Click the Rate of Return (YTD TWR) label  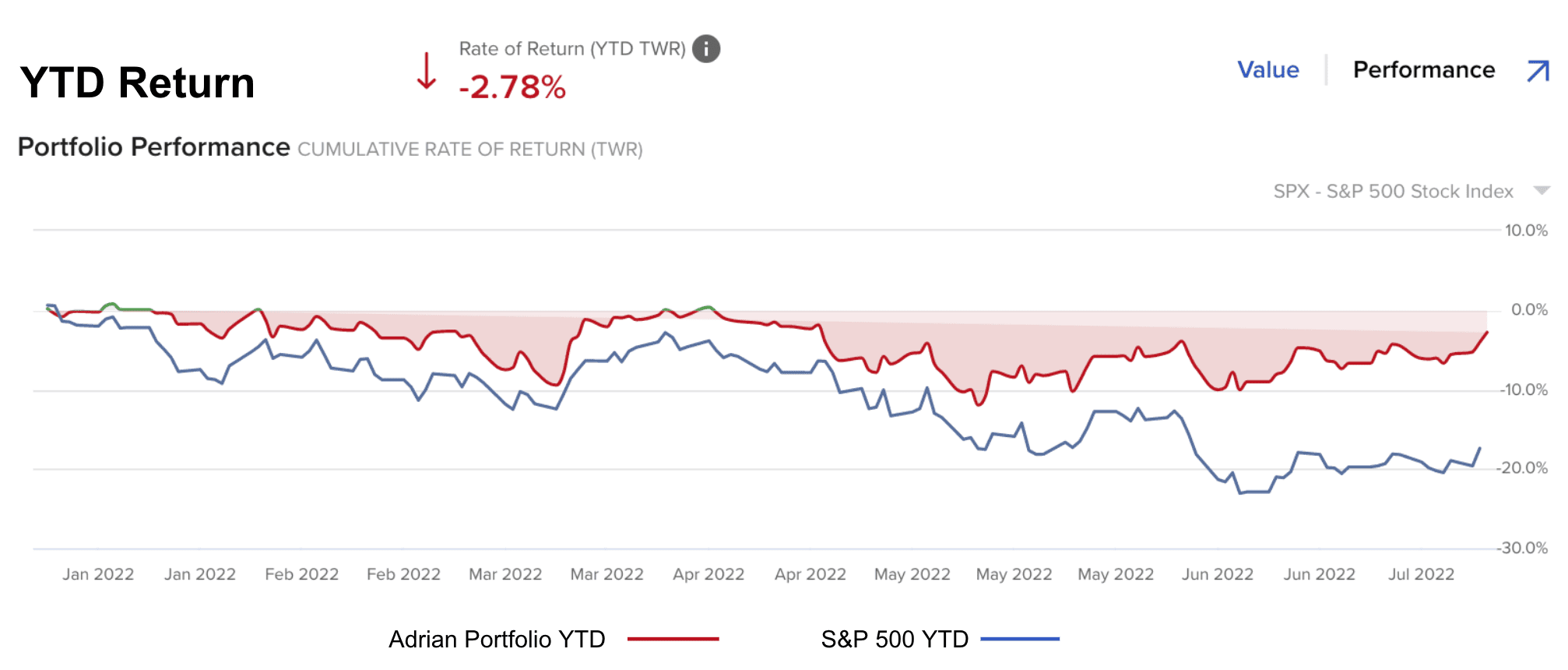pyautogui.click(x=572, y=48)
